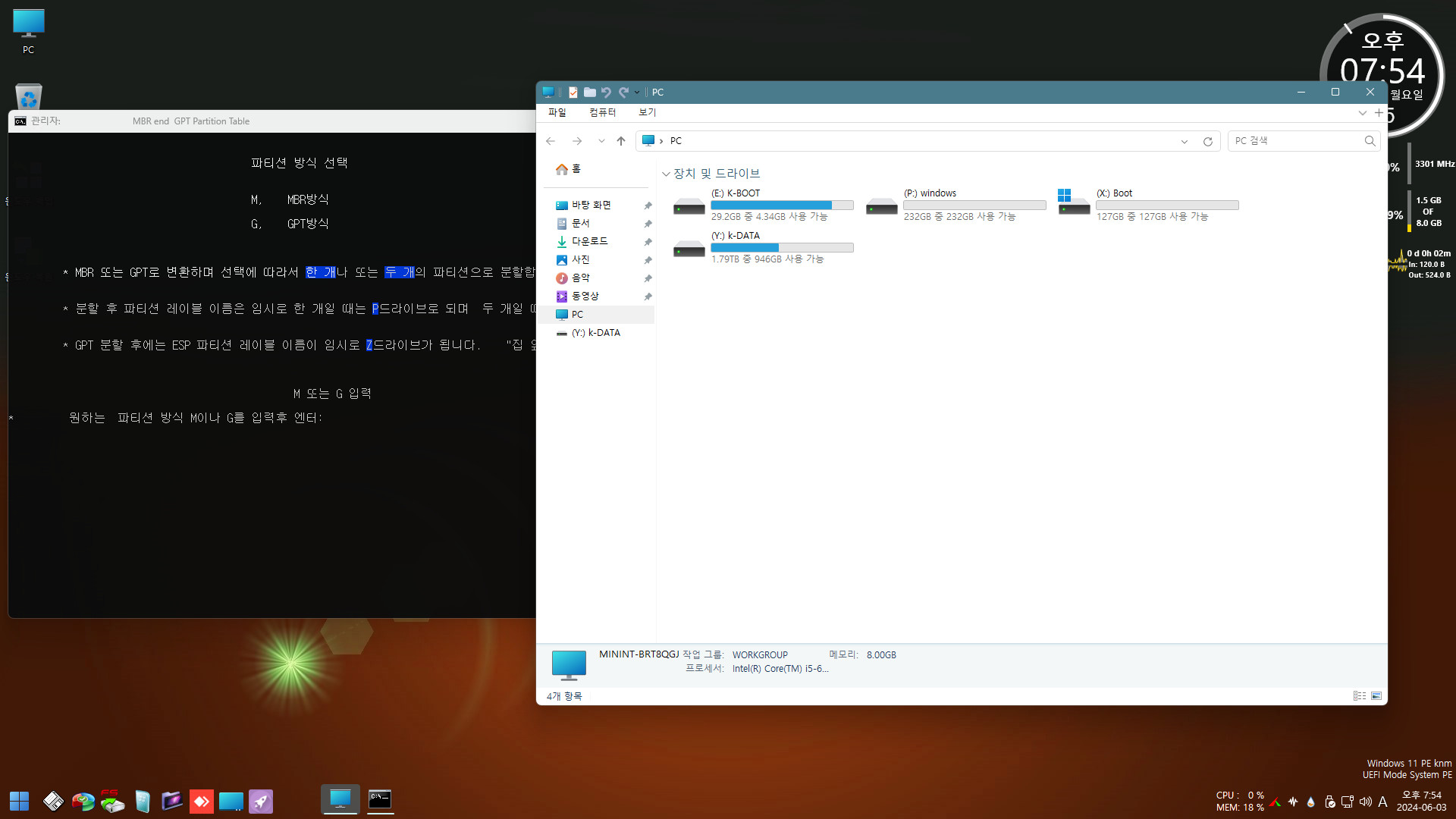Launch the partition pie-chart taskbar app
The width and height of the screenshot is (1456, 819).
coord(83,801)
